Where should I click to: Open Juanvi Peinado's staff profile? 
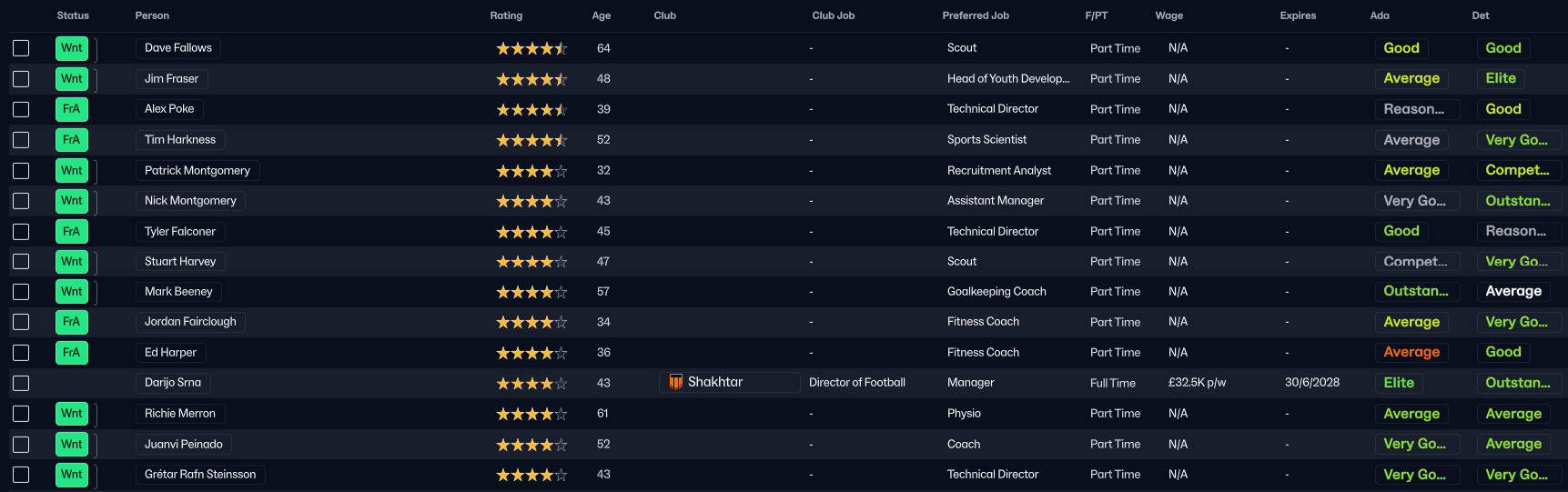pyautogui.click(x=184, y=444)
